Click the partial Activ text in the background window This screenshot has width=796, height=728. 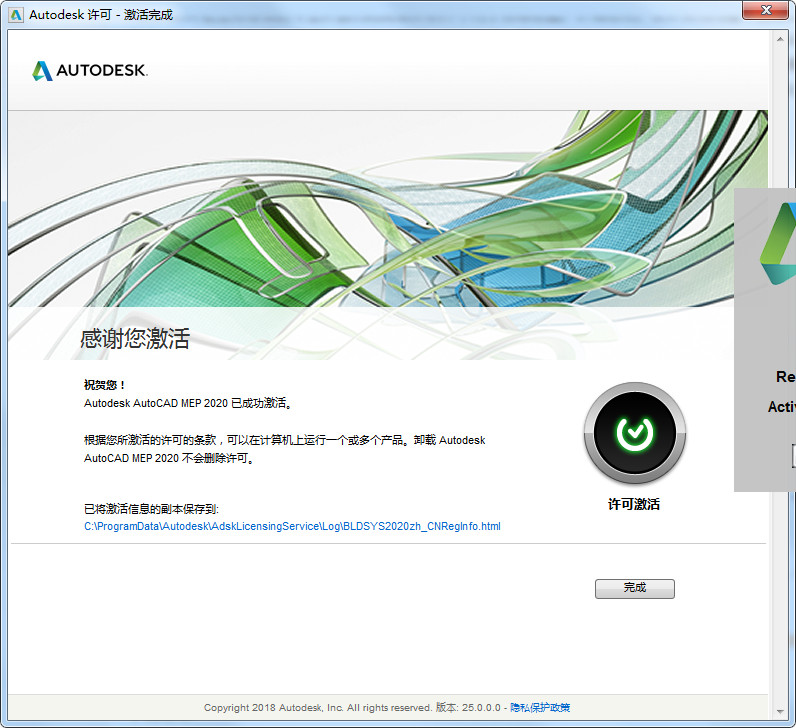pos(782,407)
